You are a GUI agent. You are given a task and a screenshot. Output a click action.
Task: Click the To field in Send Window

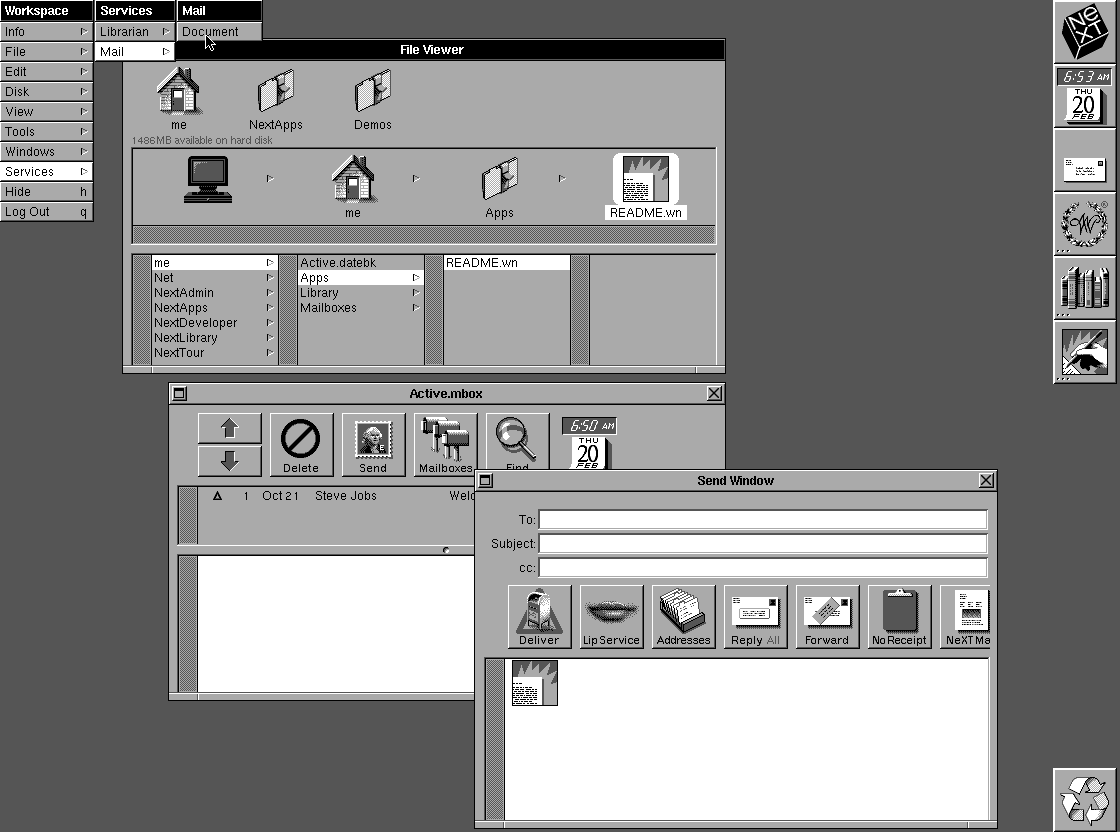point(763,519)
